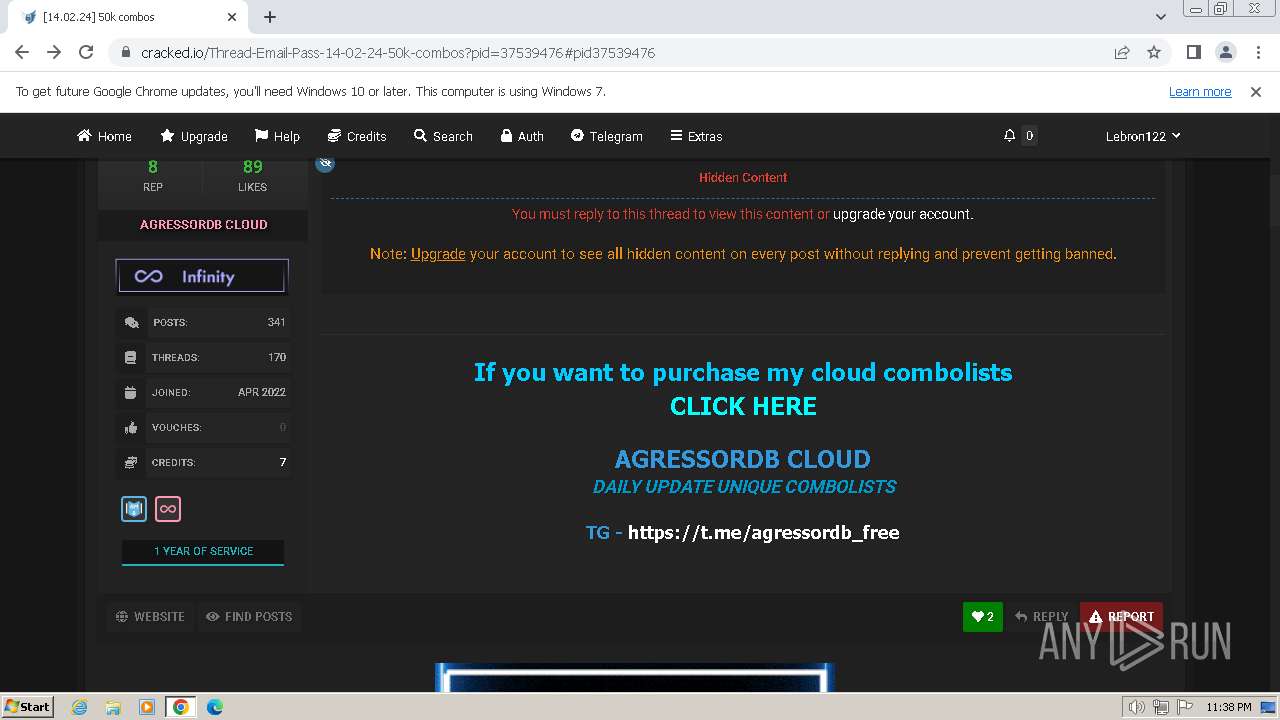Open Chrome three-dot menu
1280x720 pixels.
(1256, 52)
